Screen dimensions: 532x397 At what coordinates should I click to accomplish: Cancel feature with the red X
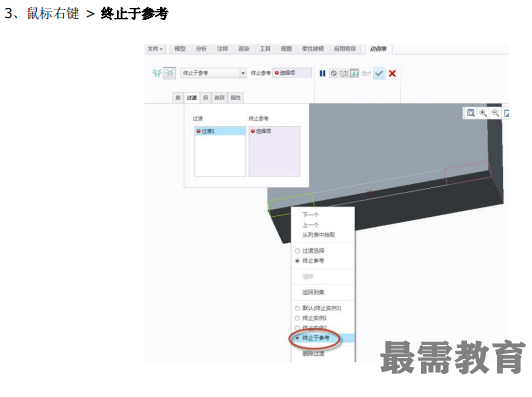pos(392,73)
